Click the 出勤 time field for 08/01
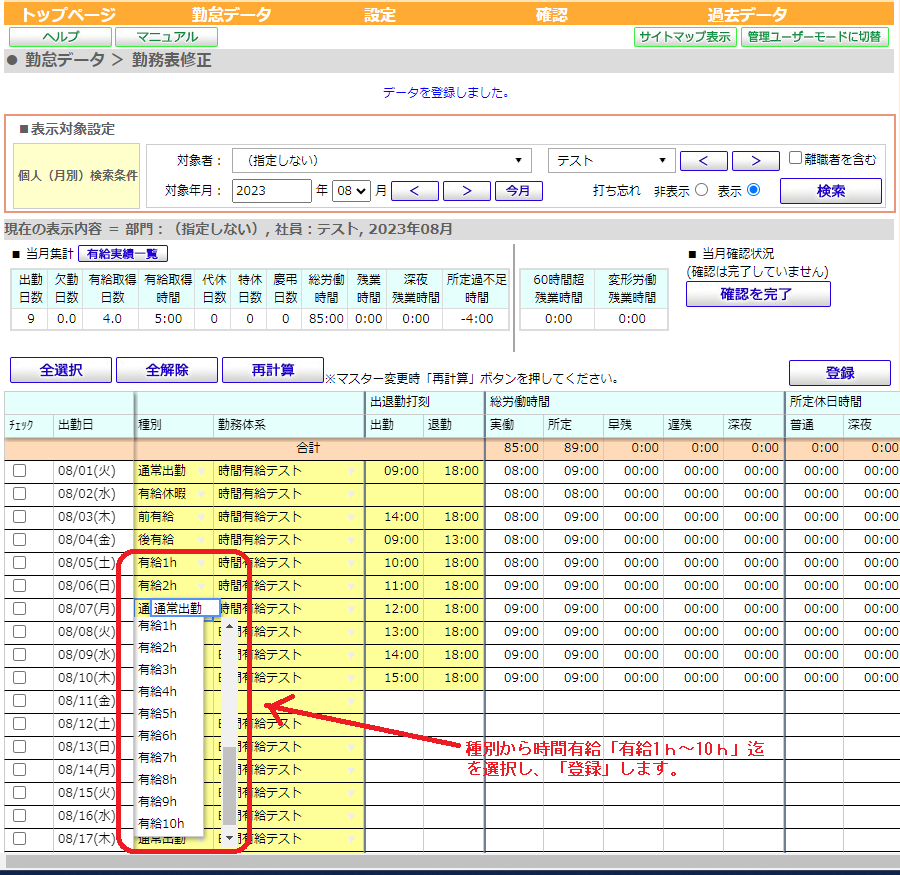 point(394,471)
